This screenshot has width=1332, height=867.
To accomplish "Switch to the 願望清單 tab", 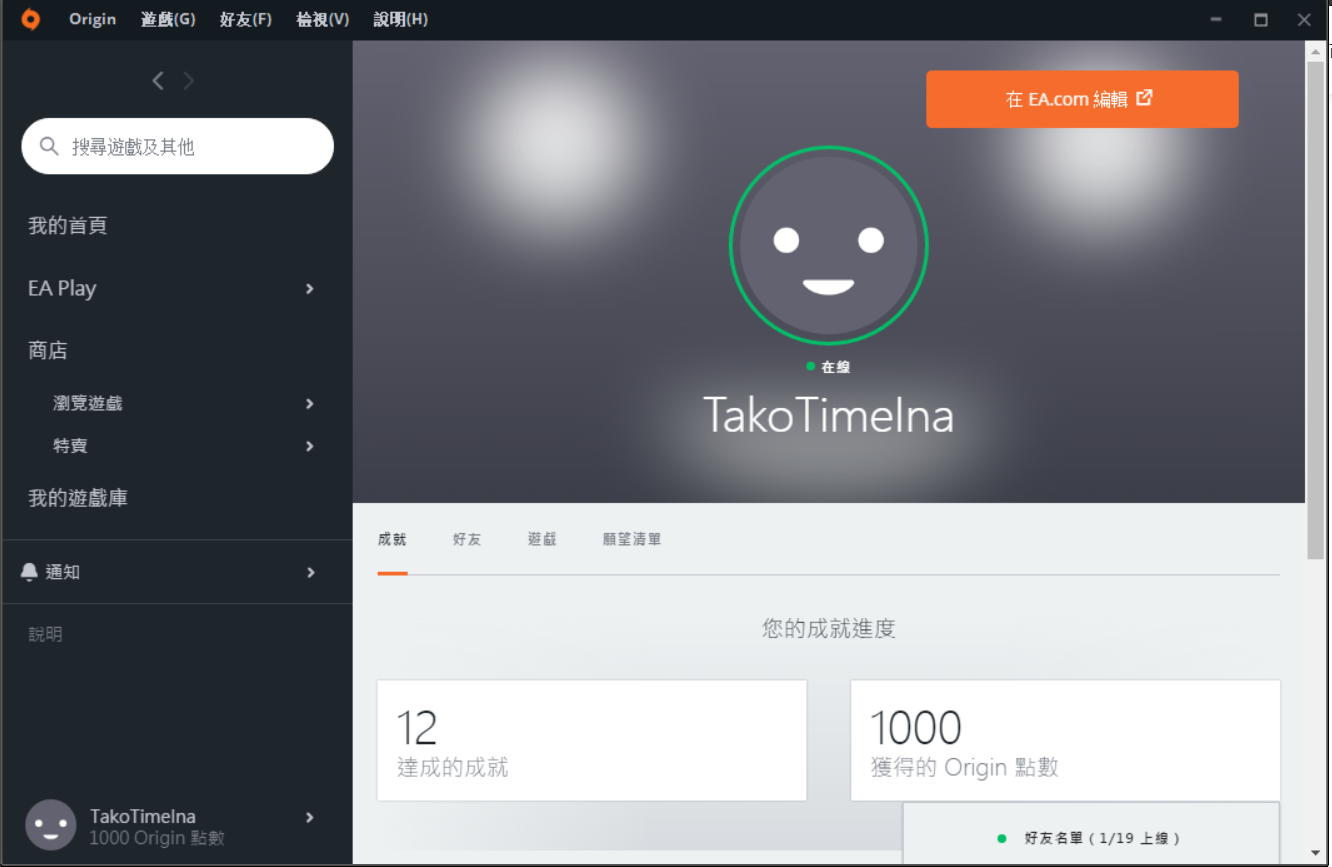I will [632, 539].
